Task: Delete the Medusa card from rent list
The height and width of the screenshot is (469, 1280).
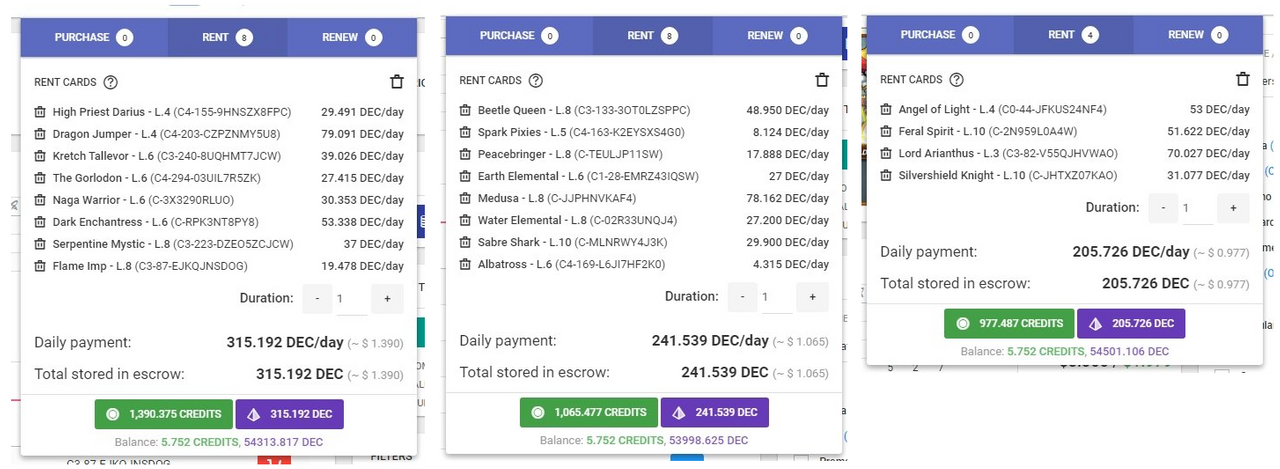Action: (x=466, y=198)
